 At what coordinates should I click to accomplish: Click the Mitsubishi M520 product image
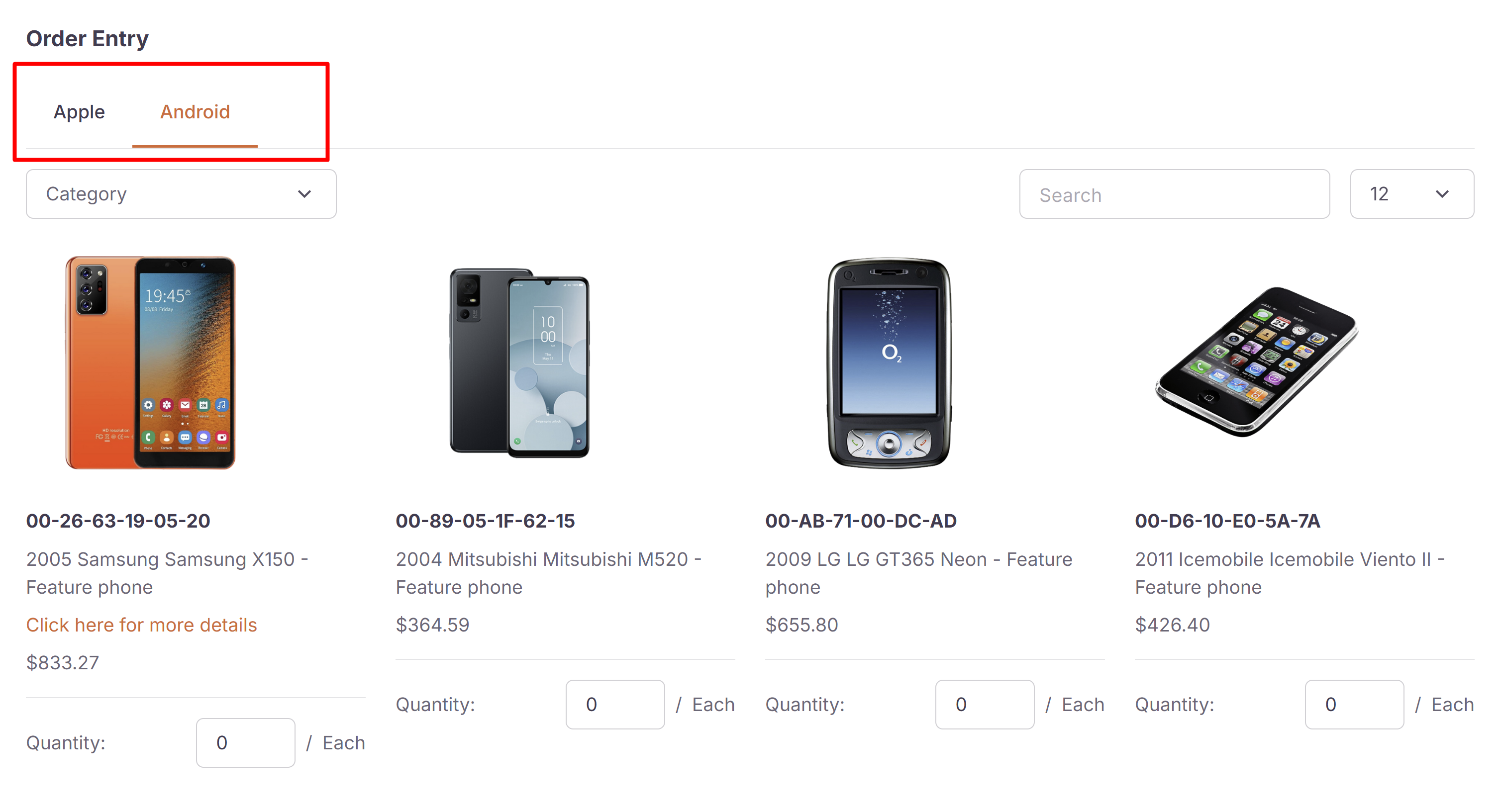click(x=519, y=362)
